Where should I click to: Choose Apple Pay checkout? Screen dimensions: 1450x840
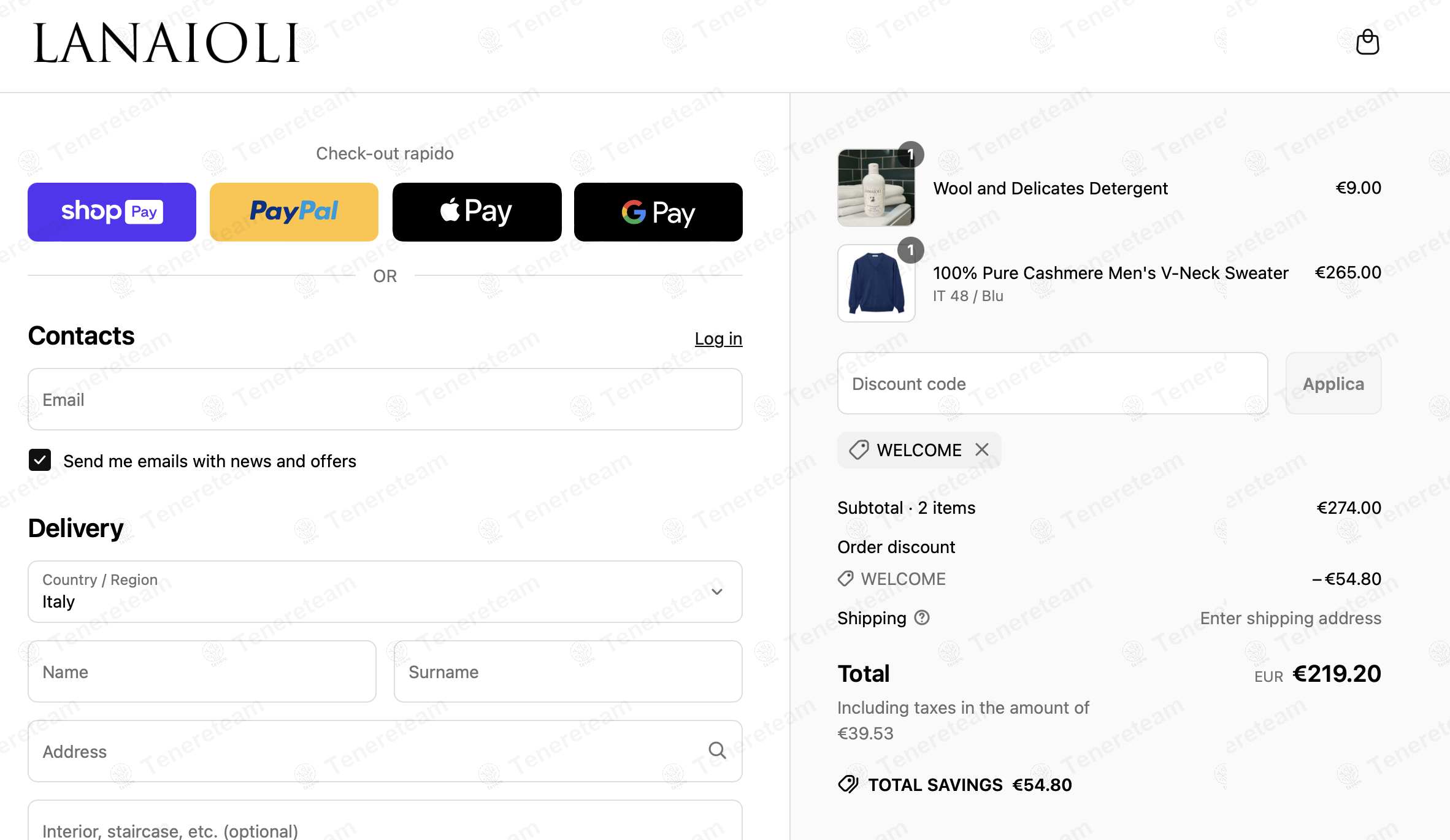tap(477, 212)
